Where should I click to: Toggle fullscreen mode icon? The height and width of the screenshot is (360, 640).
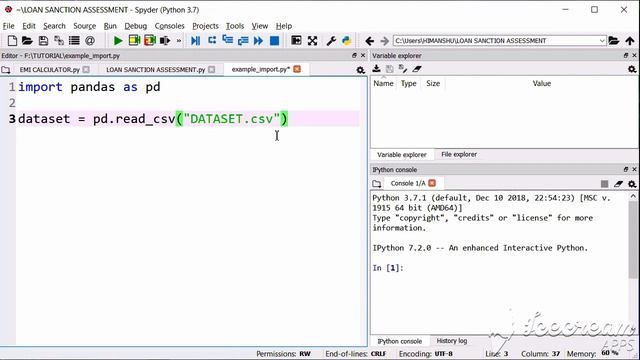(312, 40)
